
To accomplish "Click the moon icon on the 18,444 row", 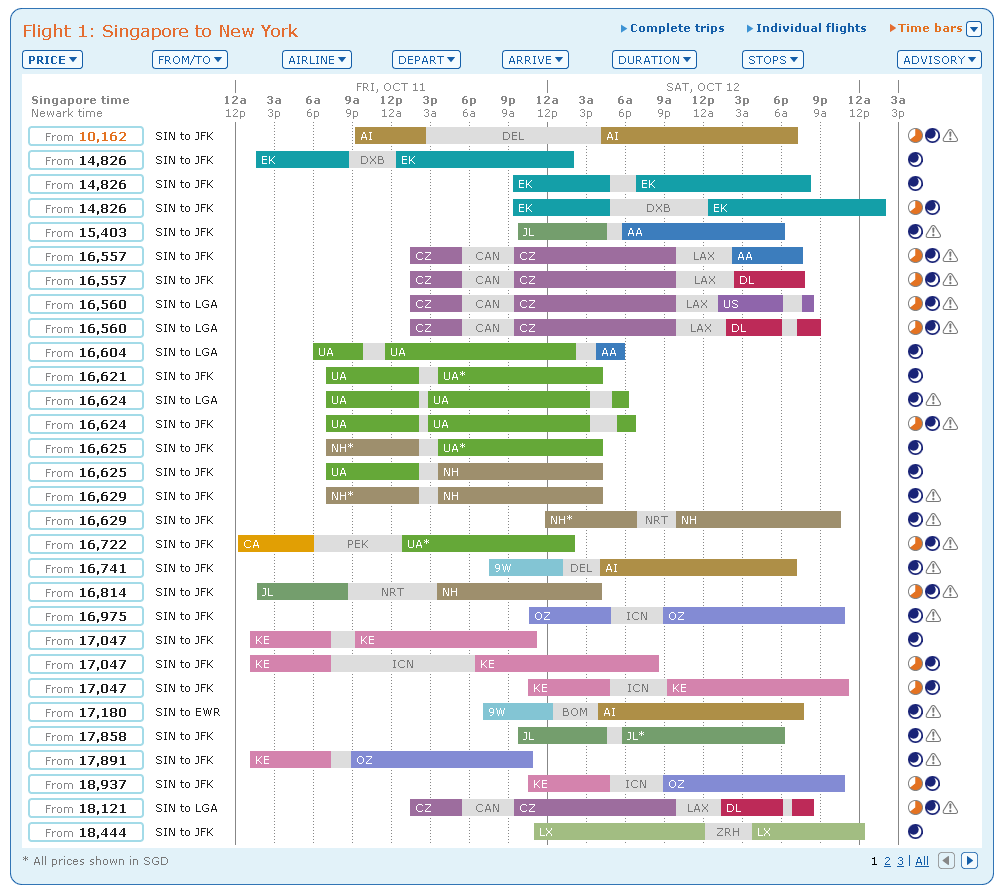I will coord(915,832).
